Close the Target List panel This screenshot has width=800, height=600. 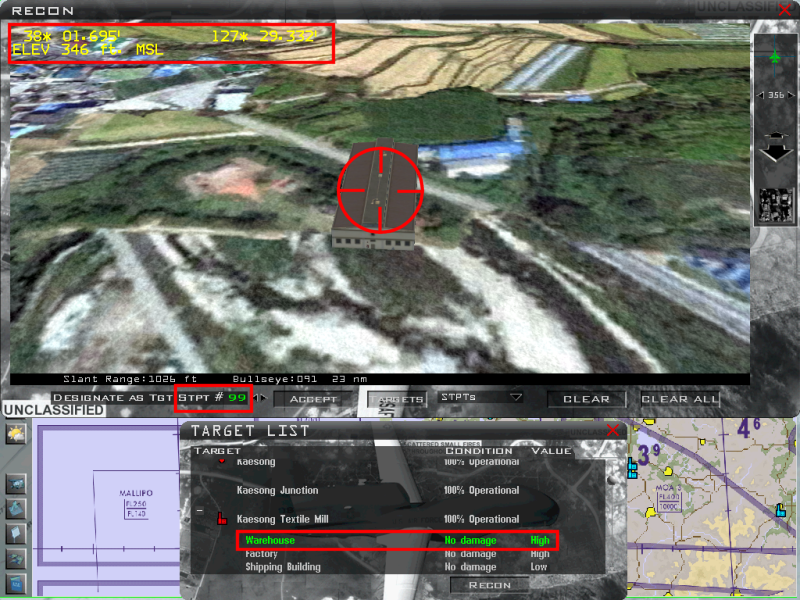tap(613, 430)
